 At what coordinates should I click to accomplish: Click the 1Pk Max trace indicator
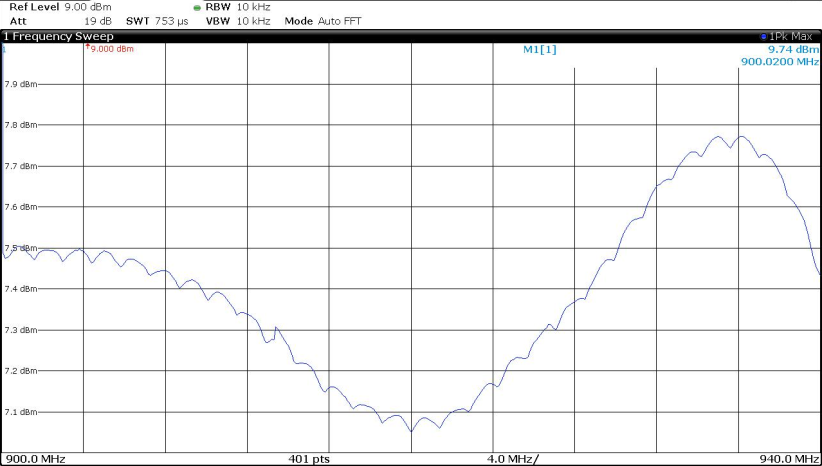point(786,37)
